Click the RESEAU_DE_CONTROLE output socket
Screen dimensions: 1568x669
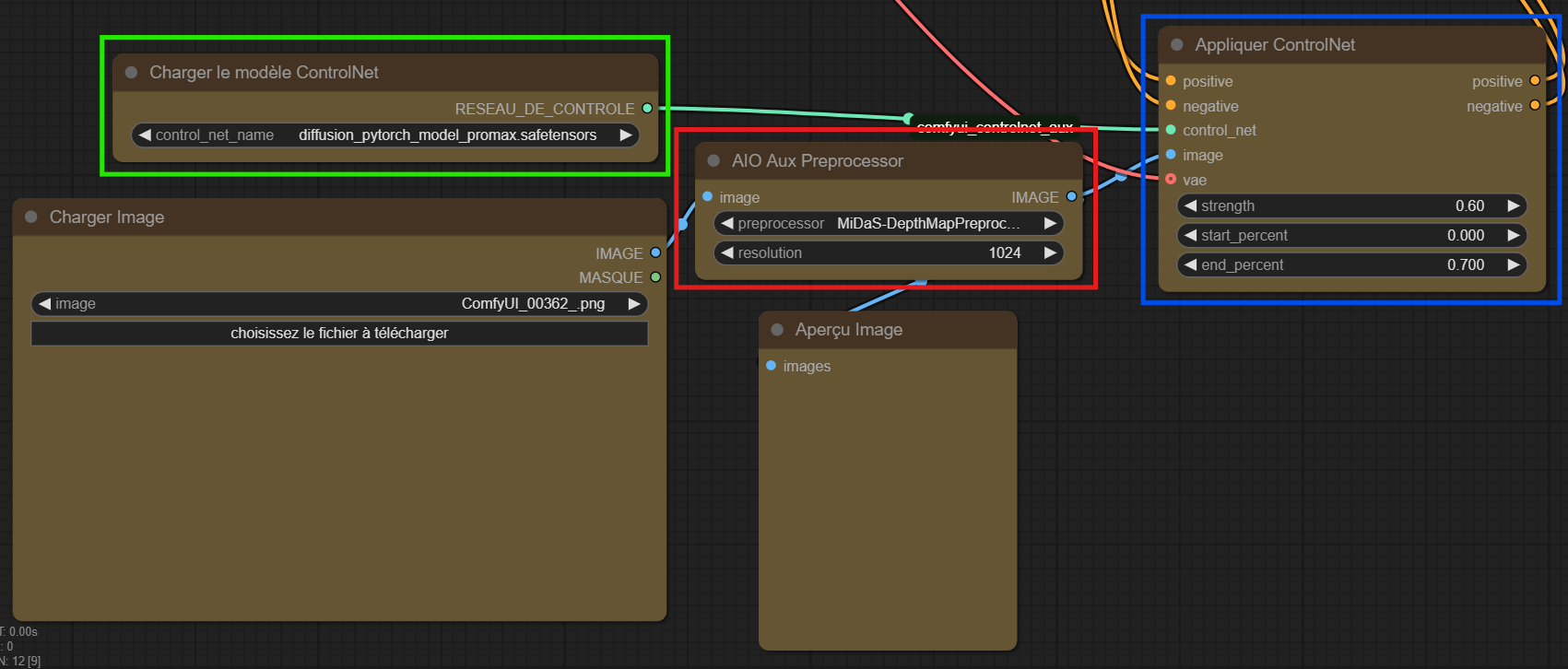[x=647, y=109]
